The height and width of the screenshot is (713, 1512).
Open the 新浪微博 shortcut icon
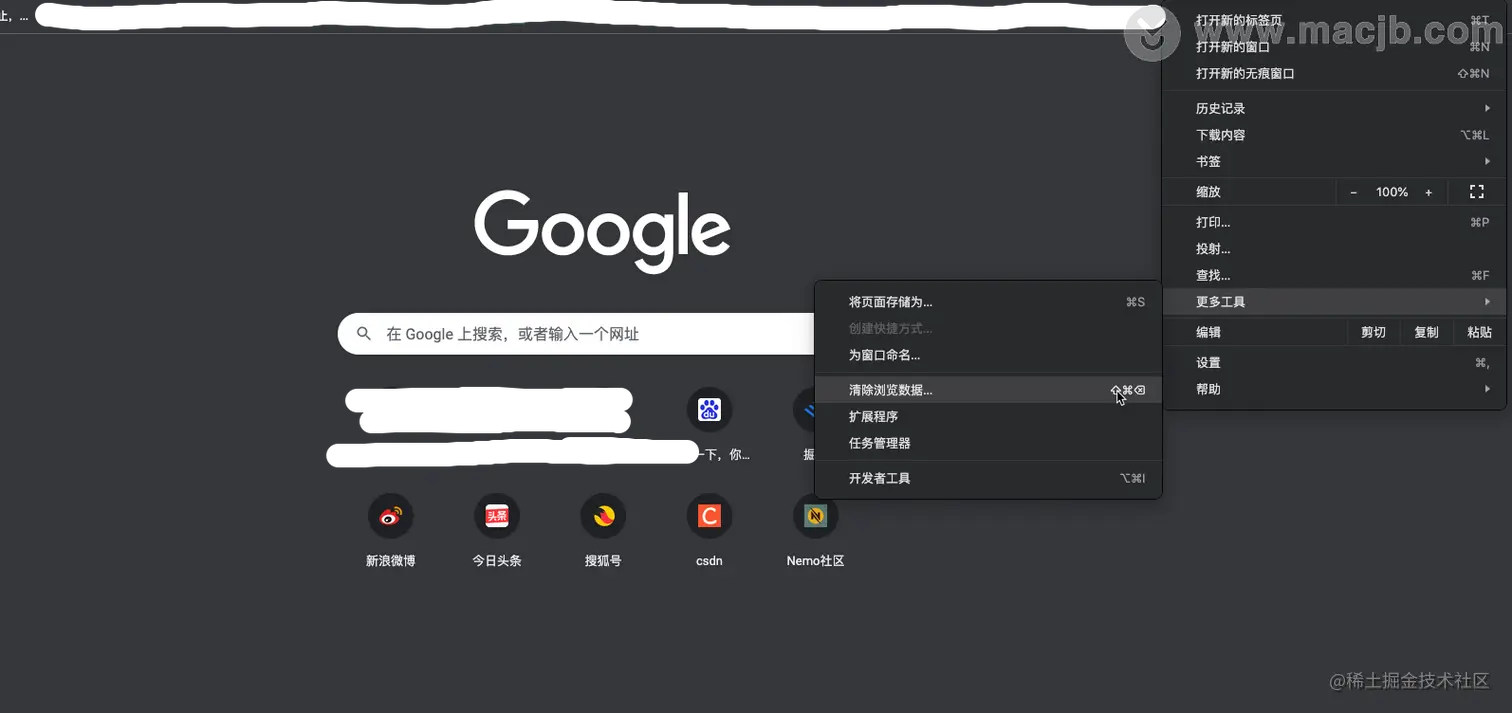point(391,516)
